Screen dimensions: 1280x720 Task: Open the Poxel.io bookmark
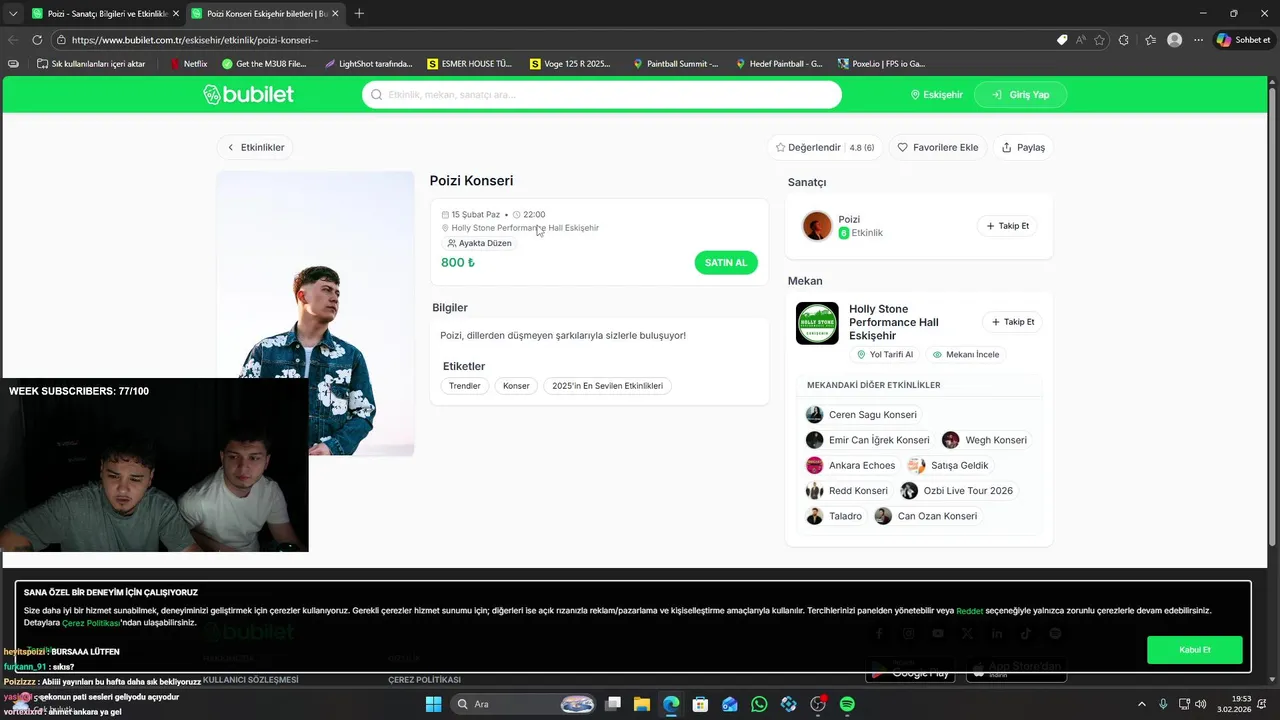pyautogui.click(x=882, y=63)
